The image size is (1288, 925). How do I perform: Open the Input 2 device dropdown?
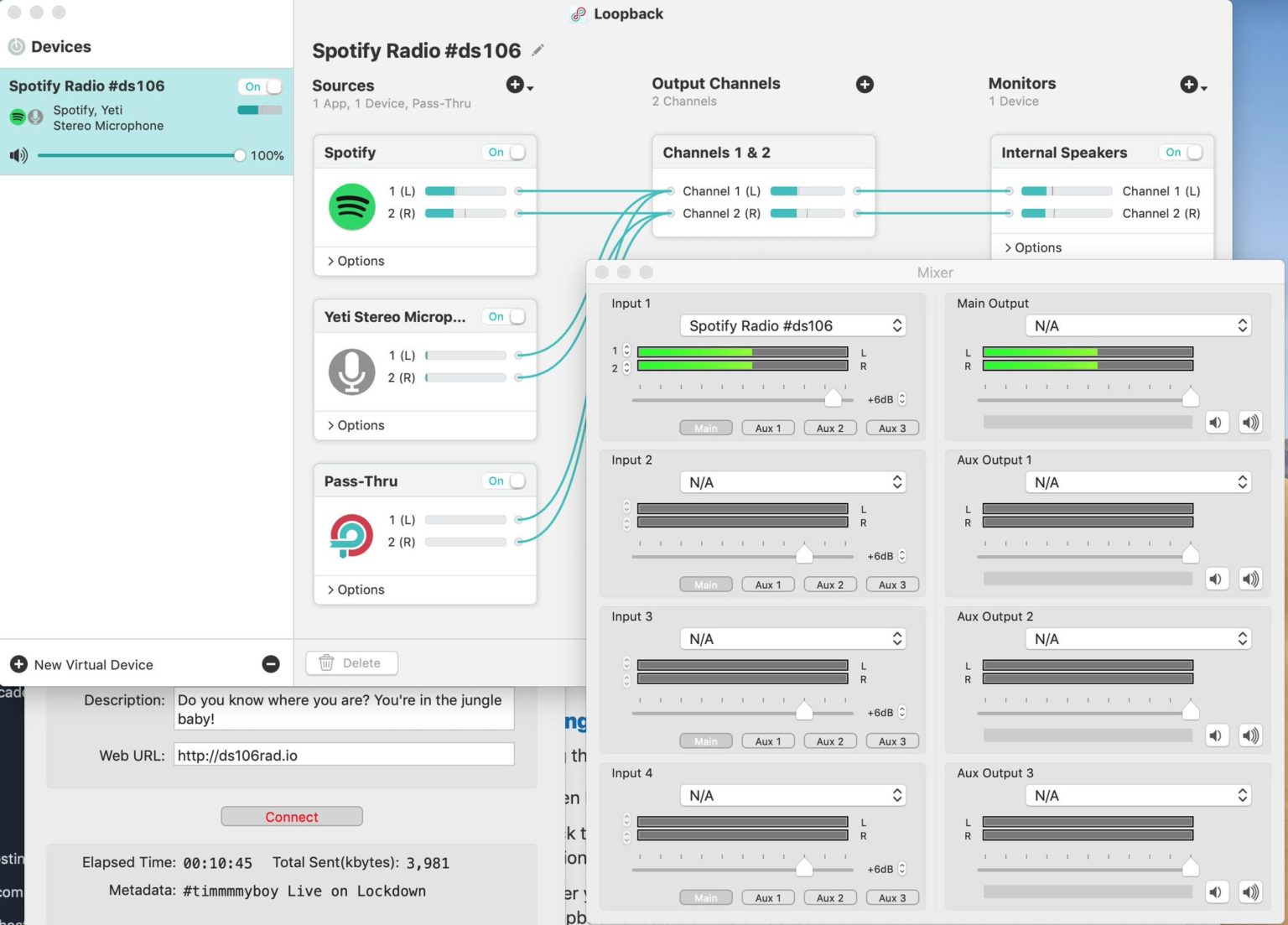[x=793, y=482]
